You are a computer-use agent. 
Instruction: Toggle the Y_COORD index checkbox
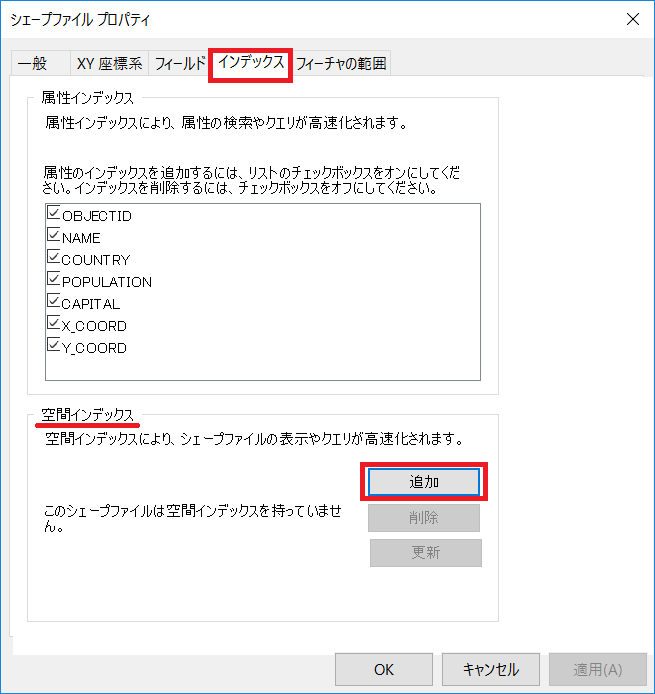(x=53, y=345)
